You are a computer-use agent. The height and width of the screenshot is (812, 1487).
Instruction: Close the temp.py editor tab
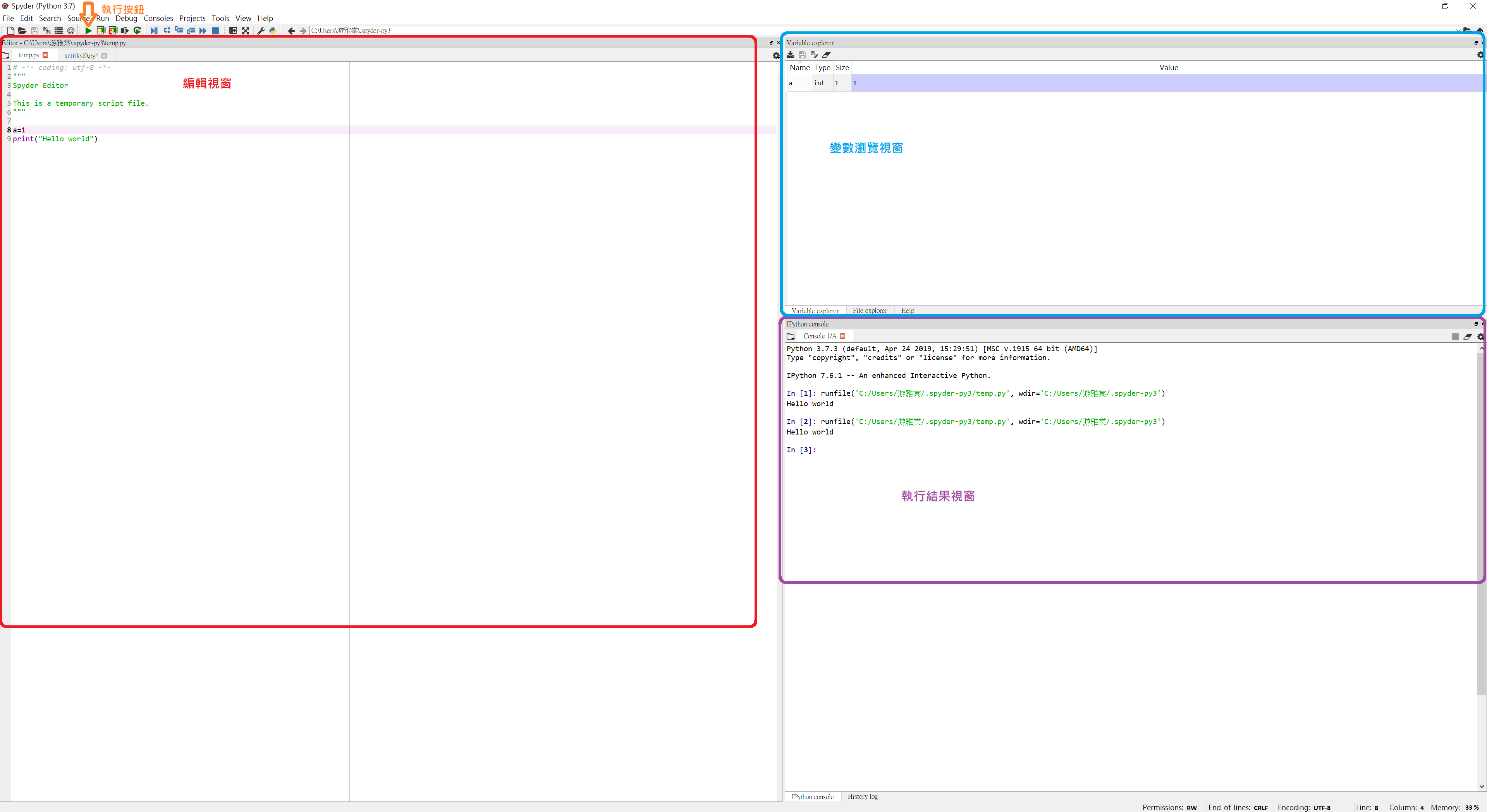tap(46, 55)
